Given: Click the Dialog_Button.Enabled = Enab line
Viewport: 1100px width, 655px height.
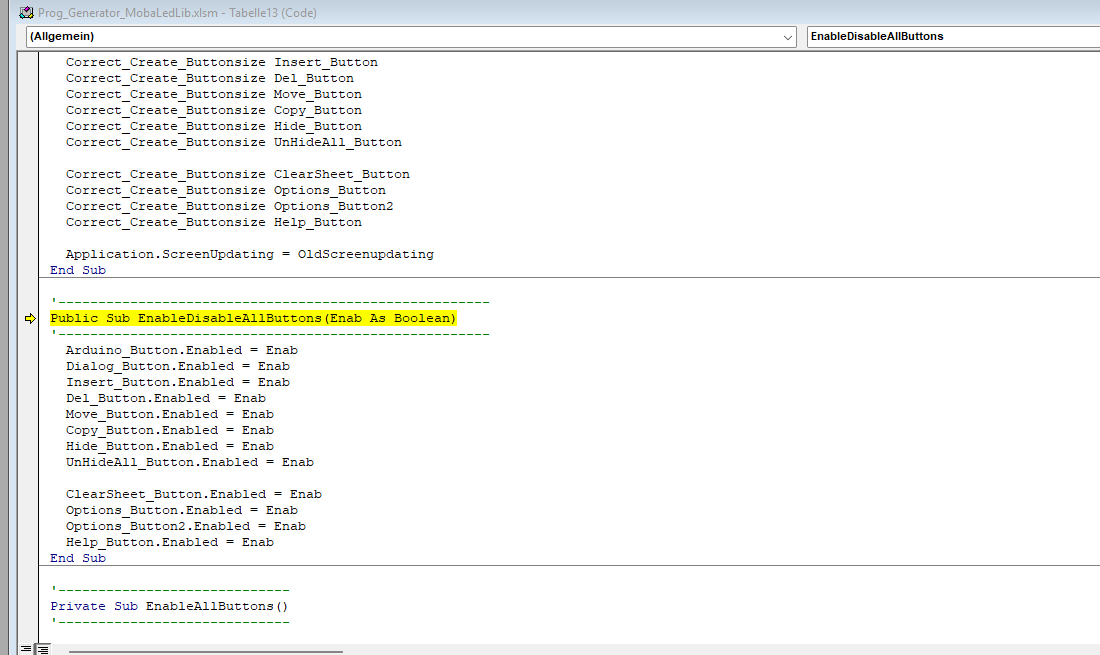Looking at the screenshot, I should tap(177, 366).
